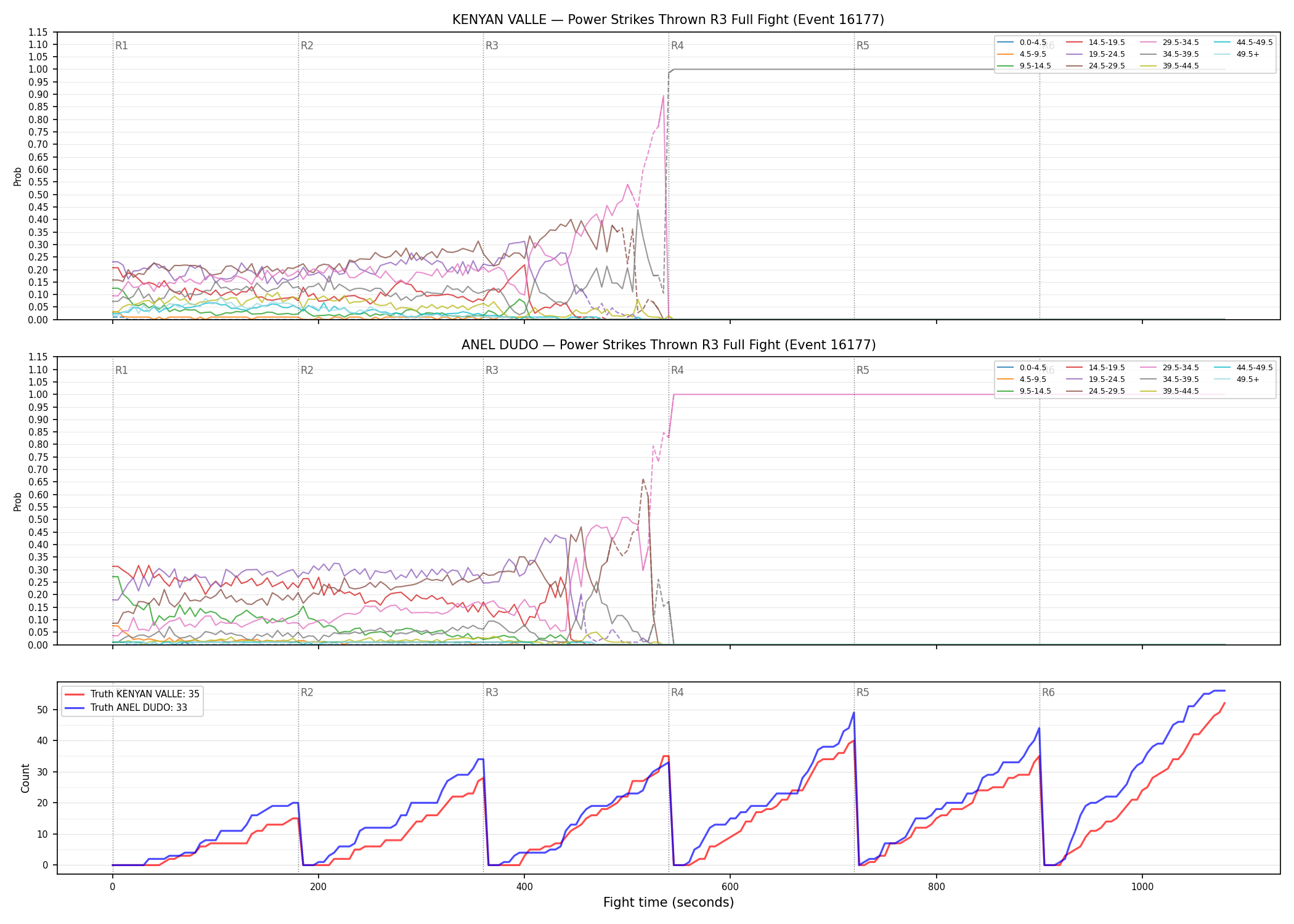The height and width of the screenshot is (924, 1294).
Task: Click the 0.50 tick on KENYAN VALLE Prob axis
Action: [x=38, y=195]
